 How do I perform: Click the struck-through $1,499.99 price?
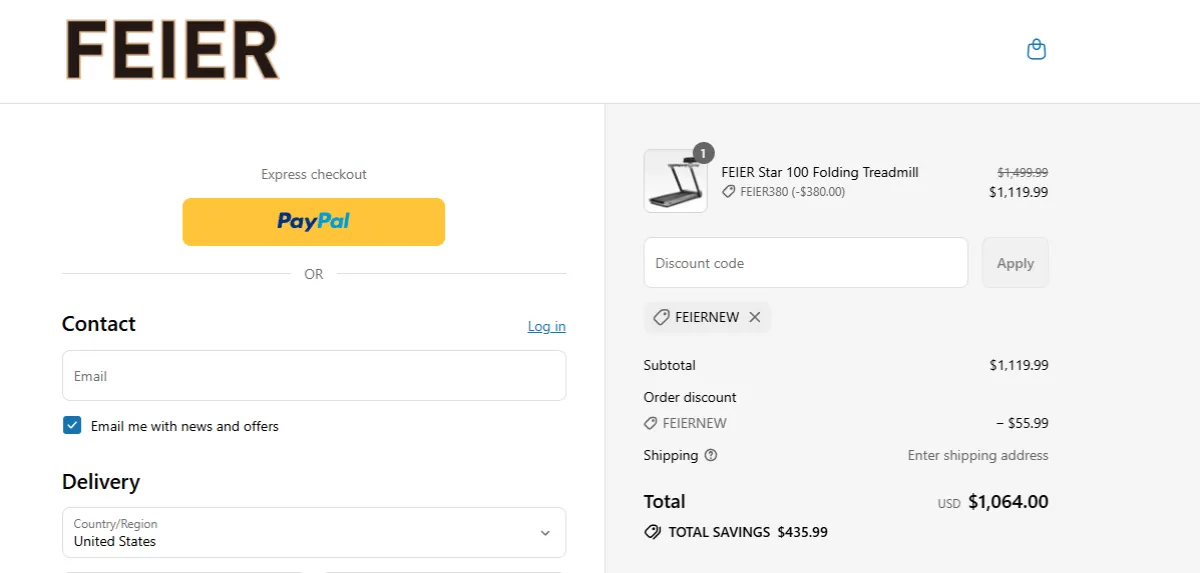click(x=1023, y=172)
